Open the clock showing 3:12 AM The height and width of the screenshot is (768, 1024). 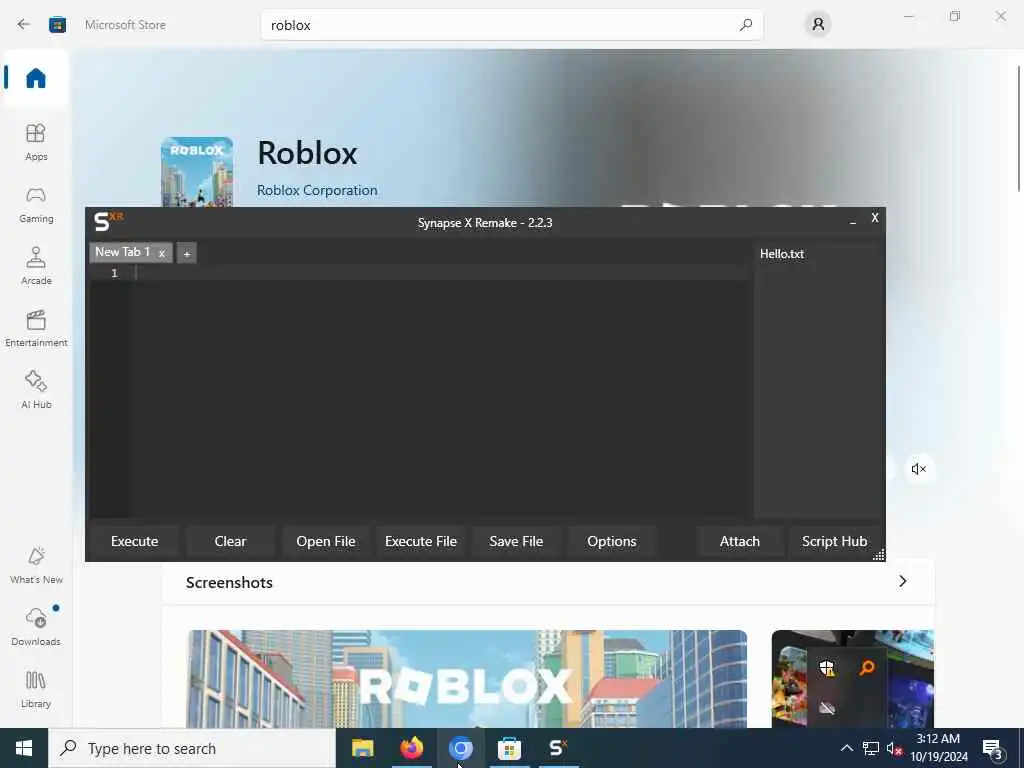[938, 748]
